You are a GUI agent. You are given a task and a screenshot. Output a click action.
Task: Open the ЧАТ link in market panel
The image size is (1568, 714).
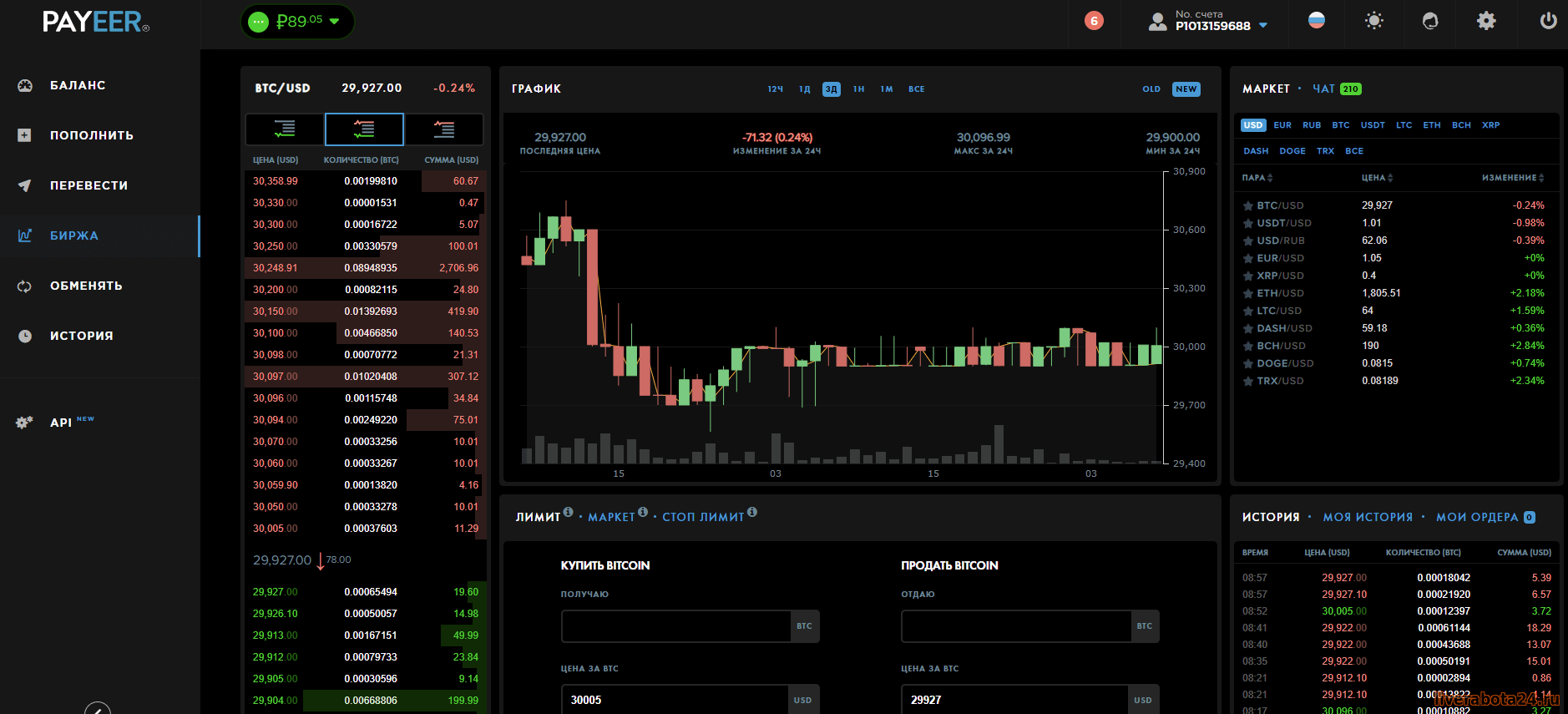(1323, 89)
